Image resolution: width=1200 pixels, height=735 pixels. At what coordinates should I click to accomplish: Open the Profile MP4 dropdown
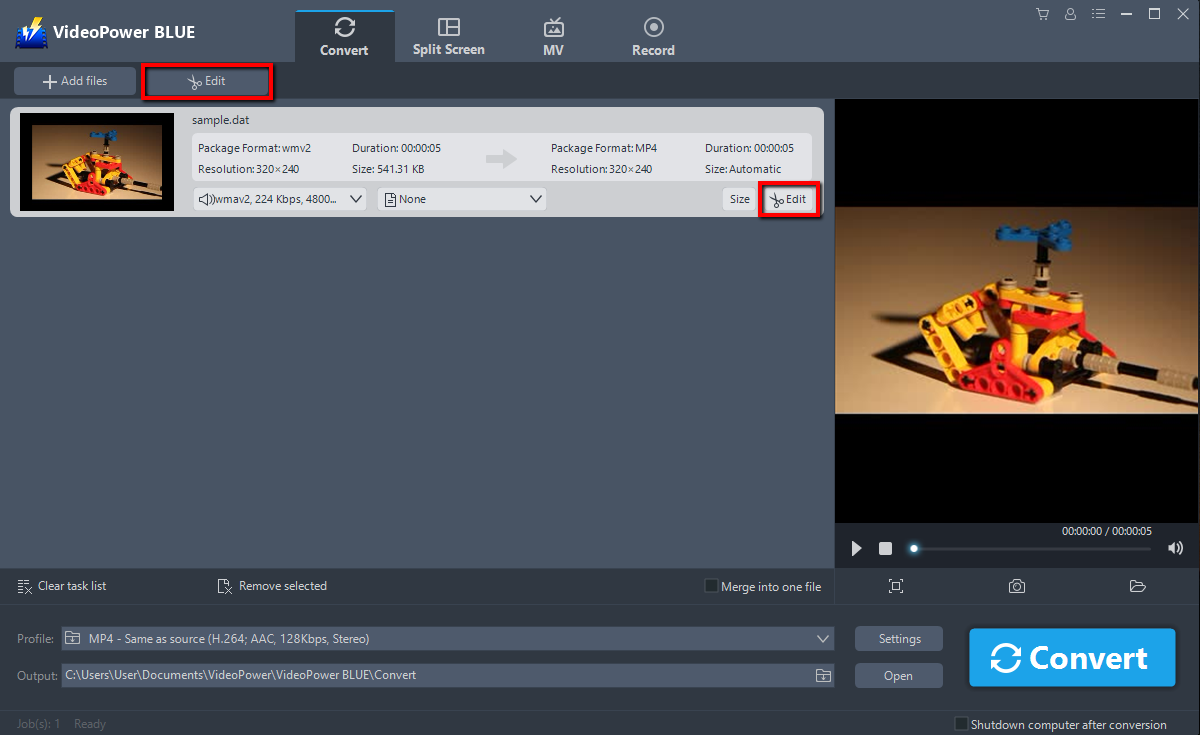pyautogui.click(x=447, y=638)
